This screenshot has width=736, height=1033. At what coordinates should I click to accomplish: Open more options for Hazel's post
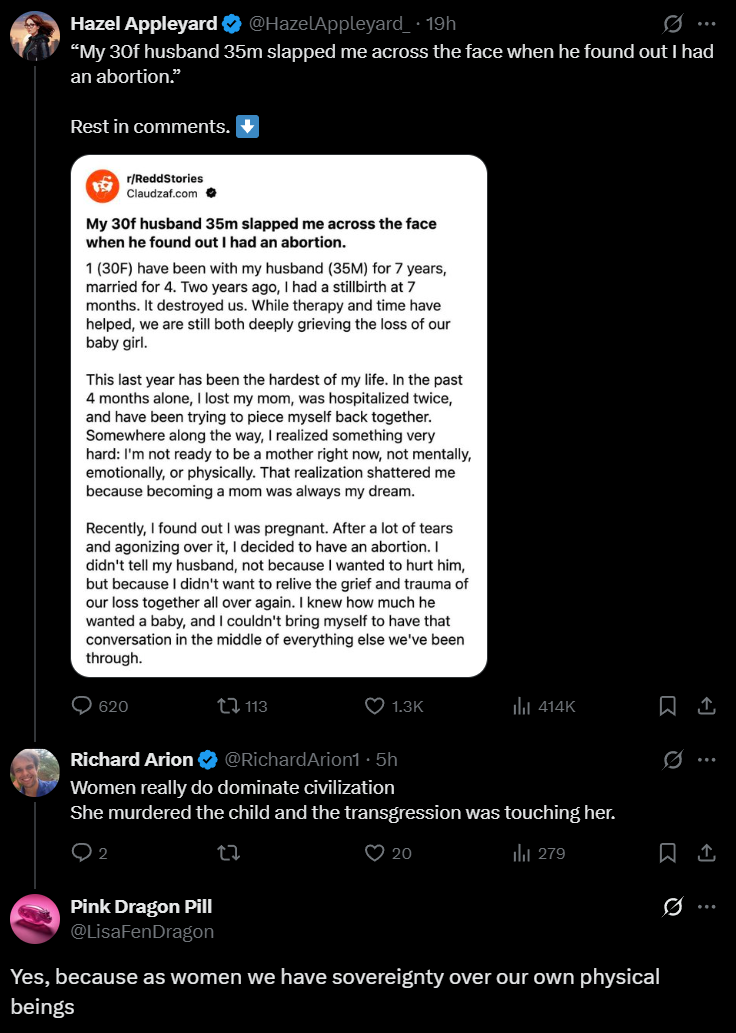pos(707,22)
